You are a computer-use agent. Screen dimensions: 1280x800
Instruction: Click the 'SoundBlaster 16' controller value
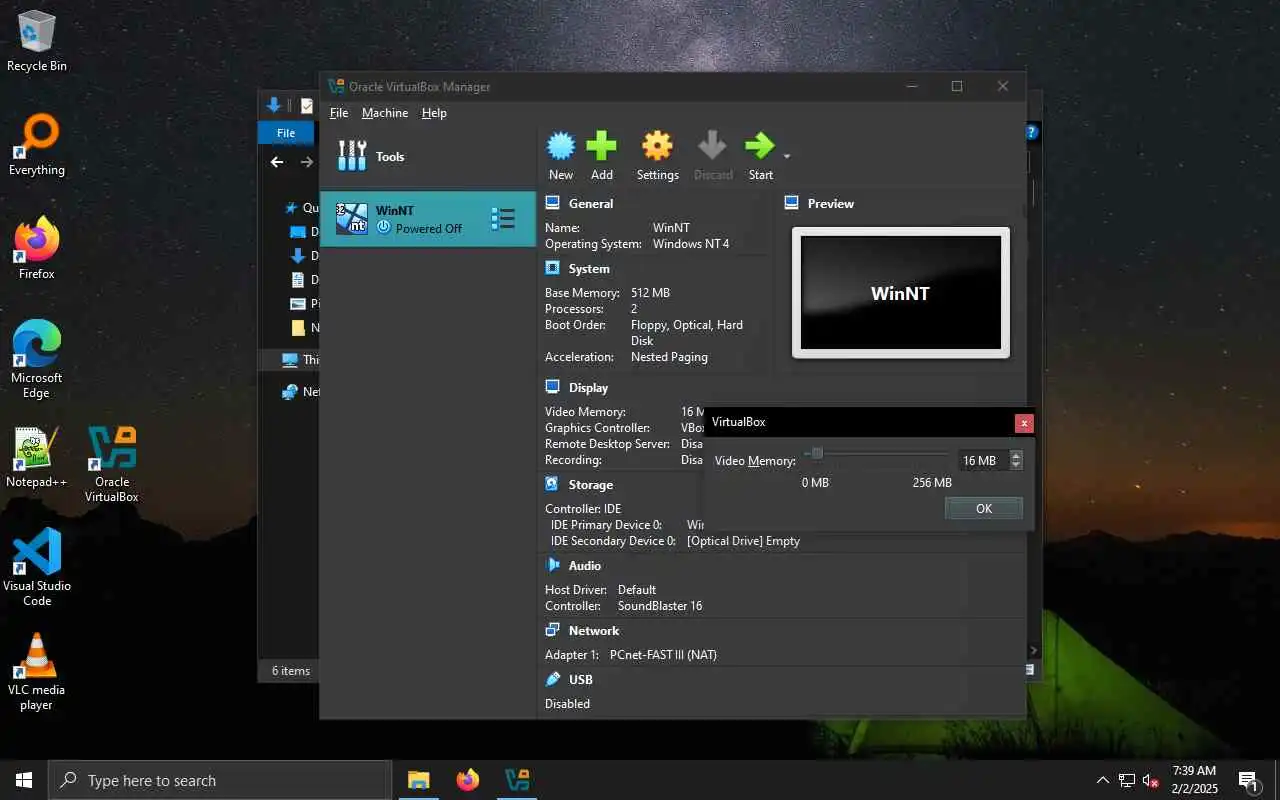[x=660, y=606]
